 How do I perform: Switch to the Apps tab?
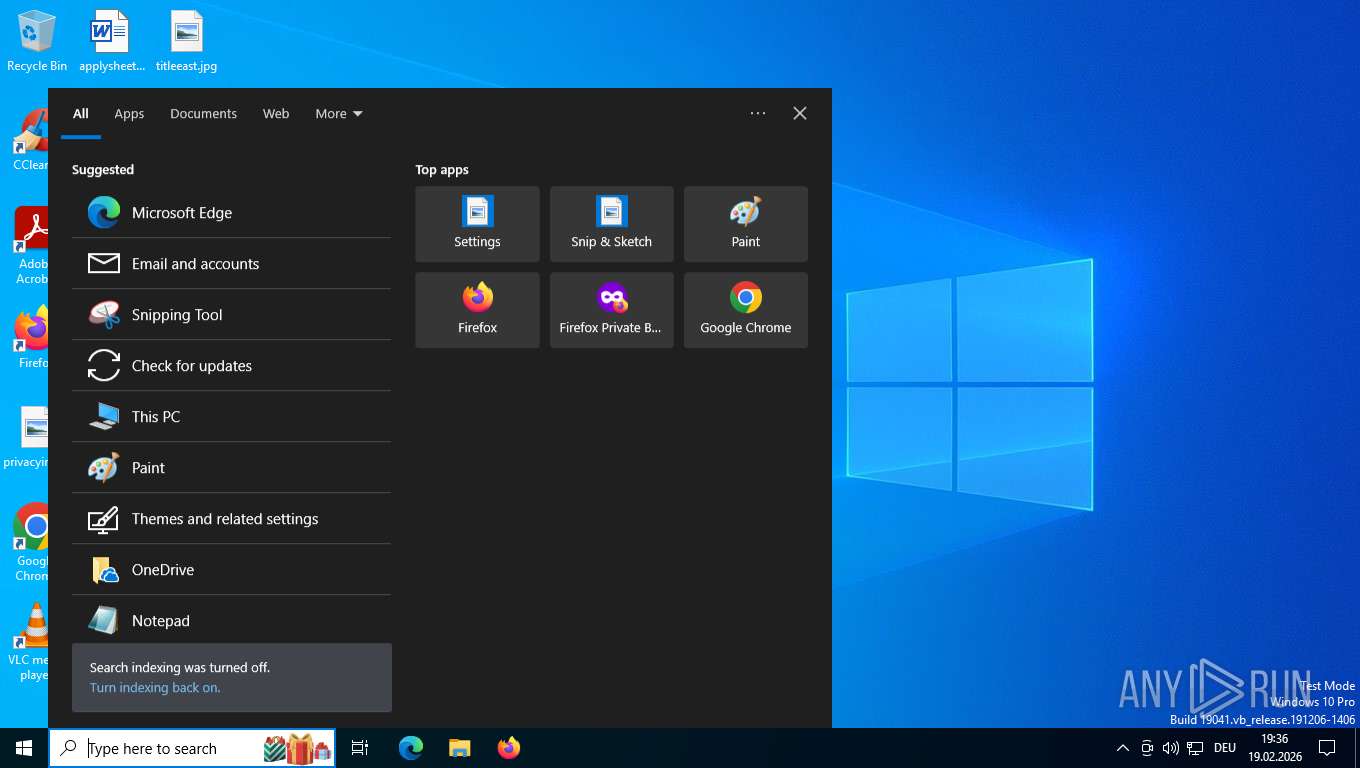129,113
